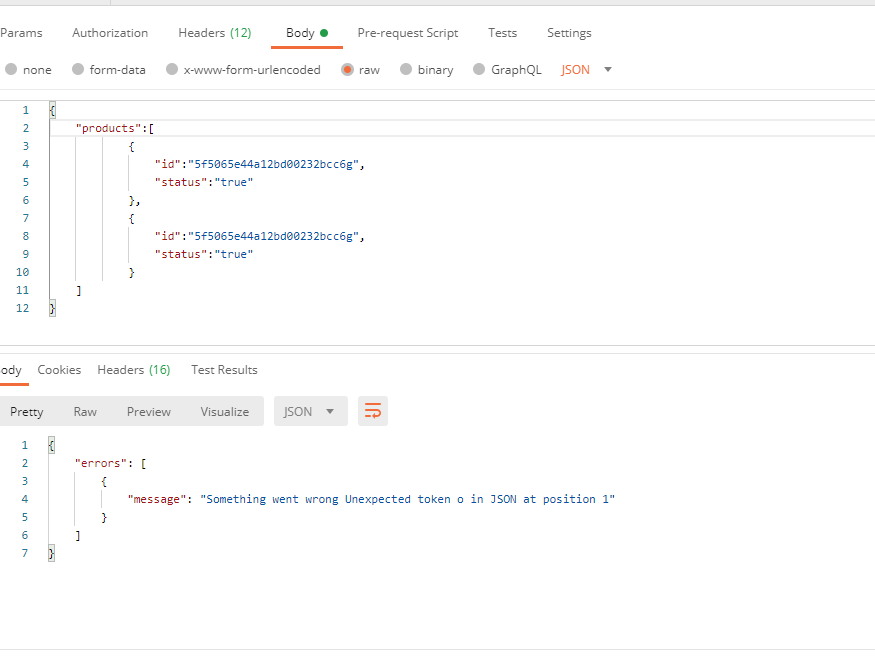875x661 pixels.
Task: Choose GraphQL body type radio
Action: point(479,70)
